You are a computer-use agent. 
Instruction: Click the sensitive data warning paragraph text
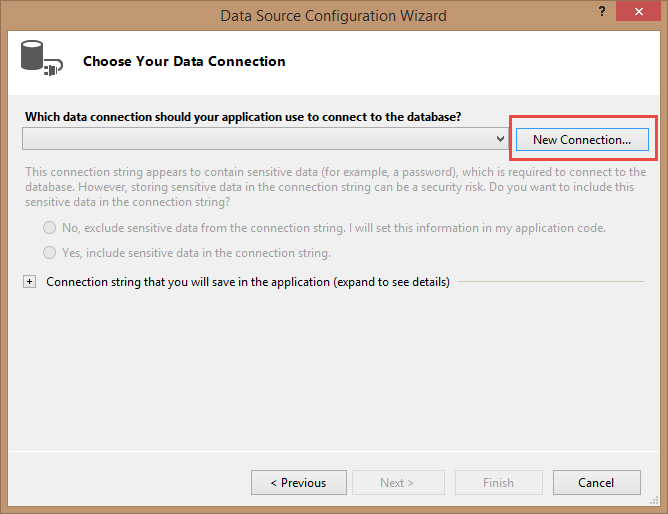coord(336,187)
